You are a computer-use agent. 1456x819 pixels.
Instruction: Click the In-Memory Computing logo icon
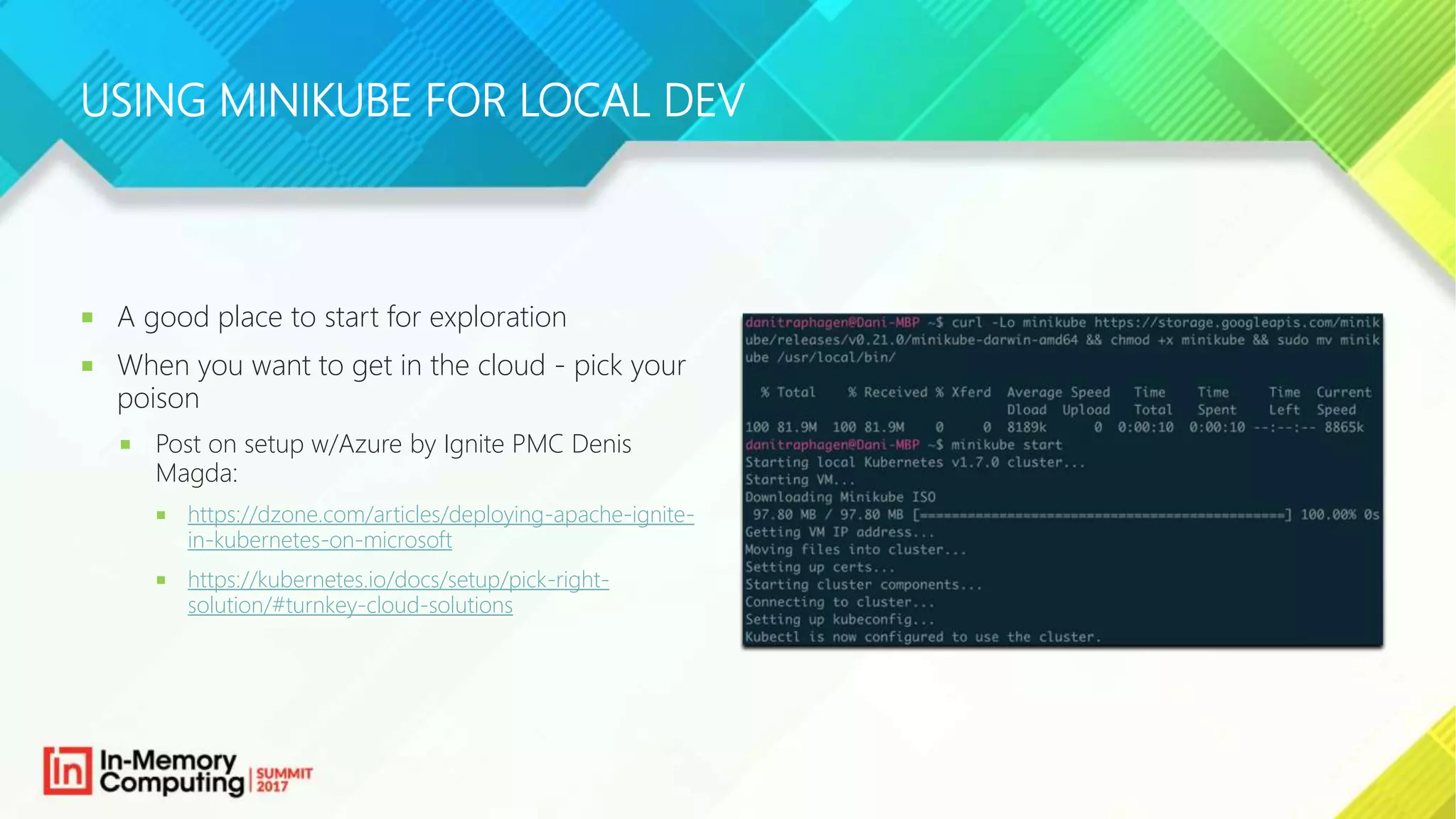tap(68, 771)
